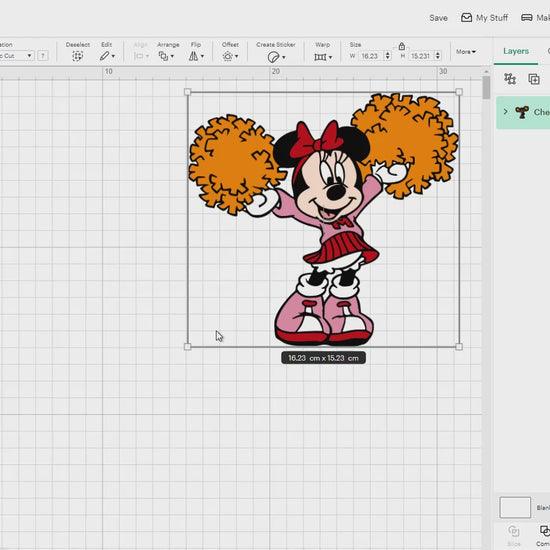This screenshot has height=550, width=550.
Task: Click the 16.23 cm x 15.23 cm size label
Action: tap(323, 358)
